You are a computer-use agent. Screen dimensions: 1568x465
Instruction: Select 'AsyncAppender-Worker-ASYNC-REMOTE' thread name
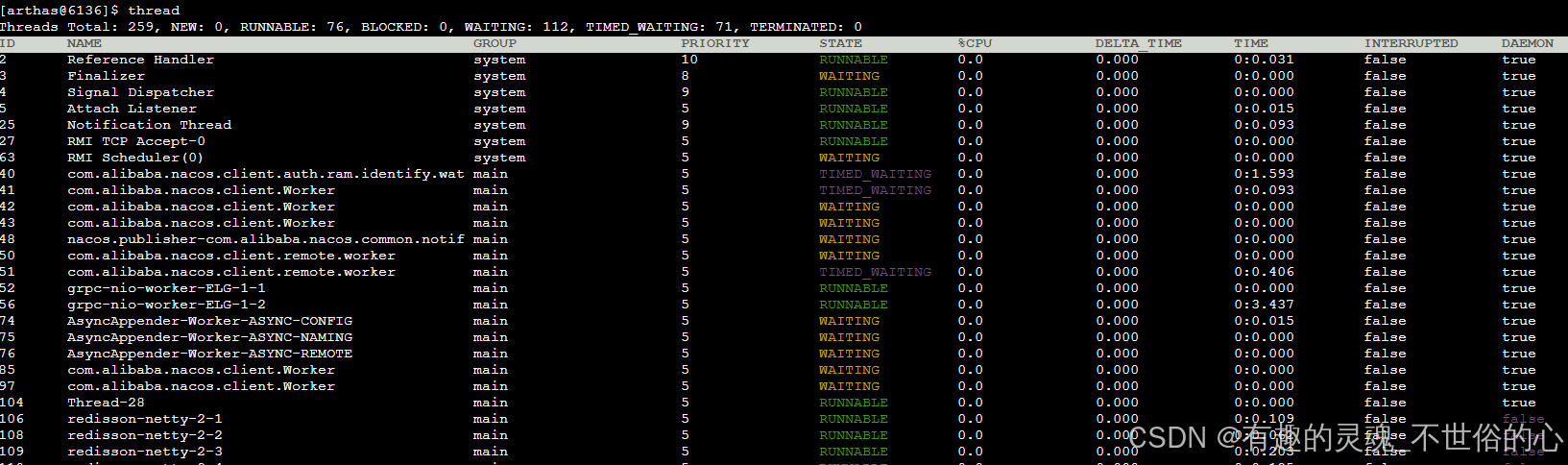point(210,354)
